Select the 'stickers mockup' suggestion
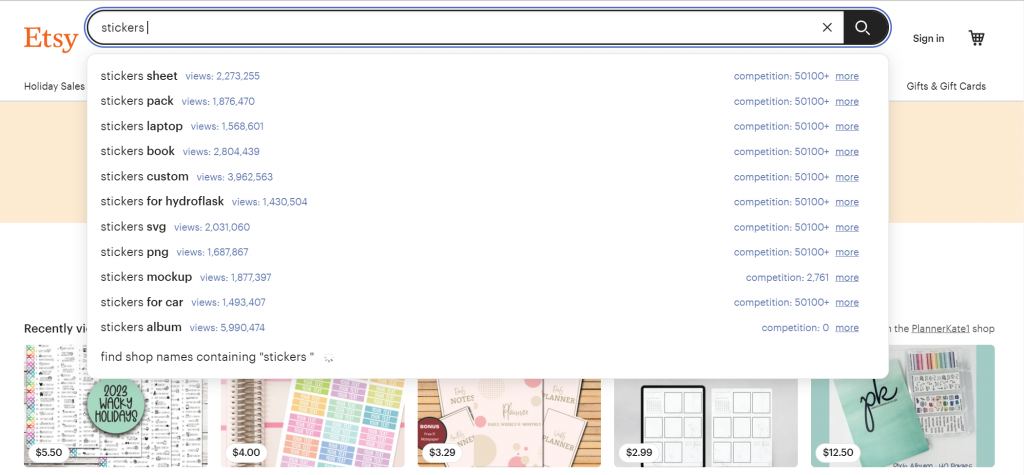 click(x=146, y=277)
